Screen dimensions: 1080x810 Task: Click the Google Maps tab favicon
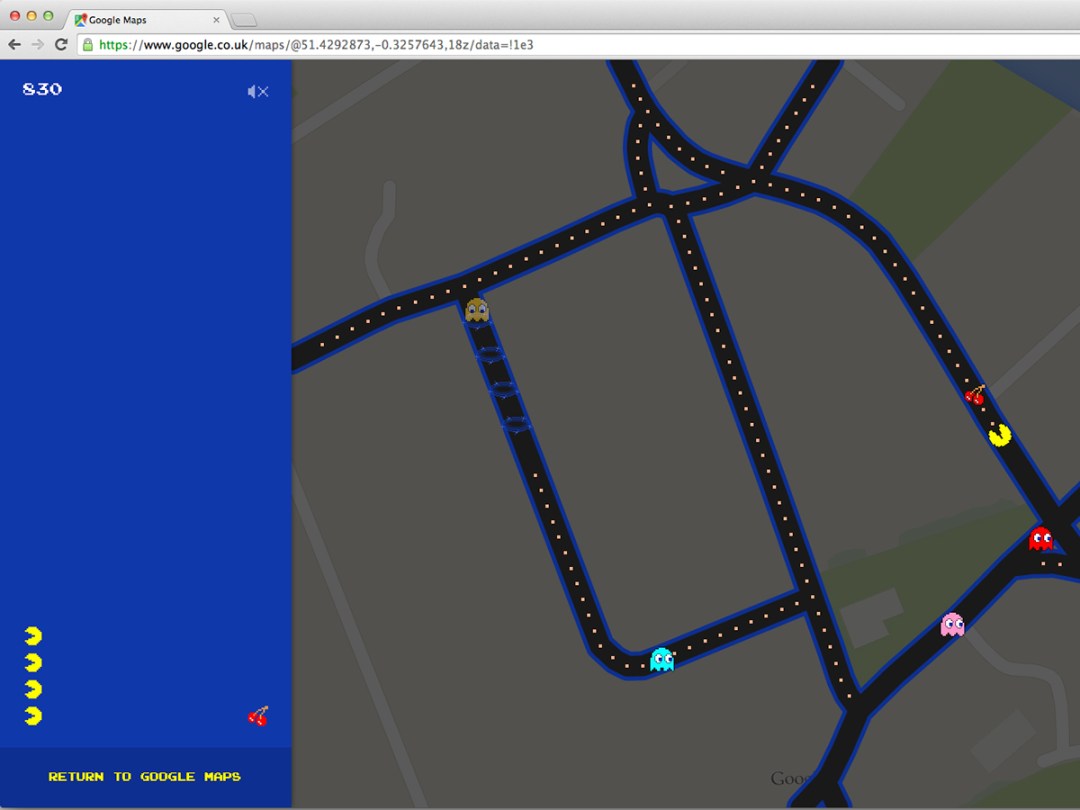point(81,20)
